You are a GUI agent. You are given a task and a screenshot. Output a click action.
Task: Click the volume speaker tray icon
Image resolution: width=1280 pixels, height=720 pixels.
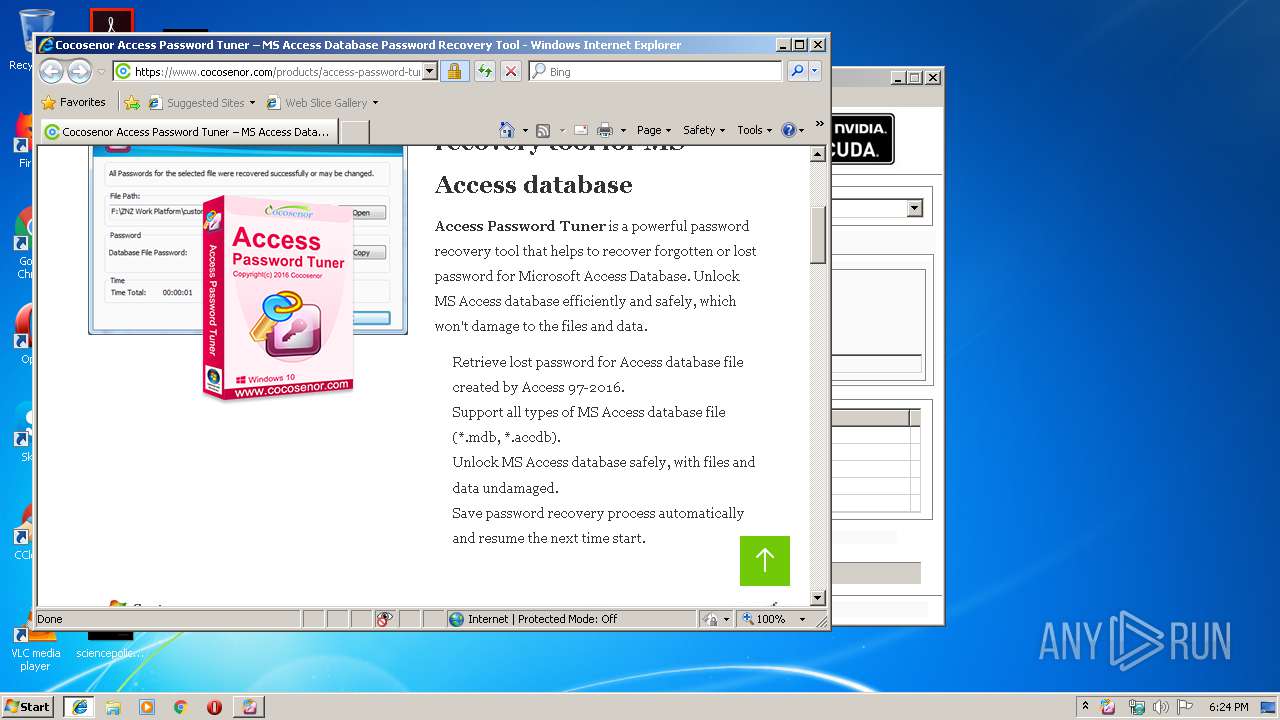pyautogui.click(x=1160, y=706)
